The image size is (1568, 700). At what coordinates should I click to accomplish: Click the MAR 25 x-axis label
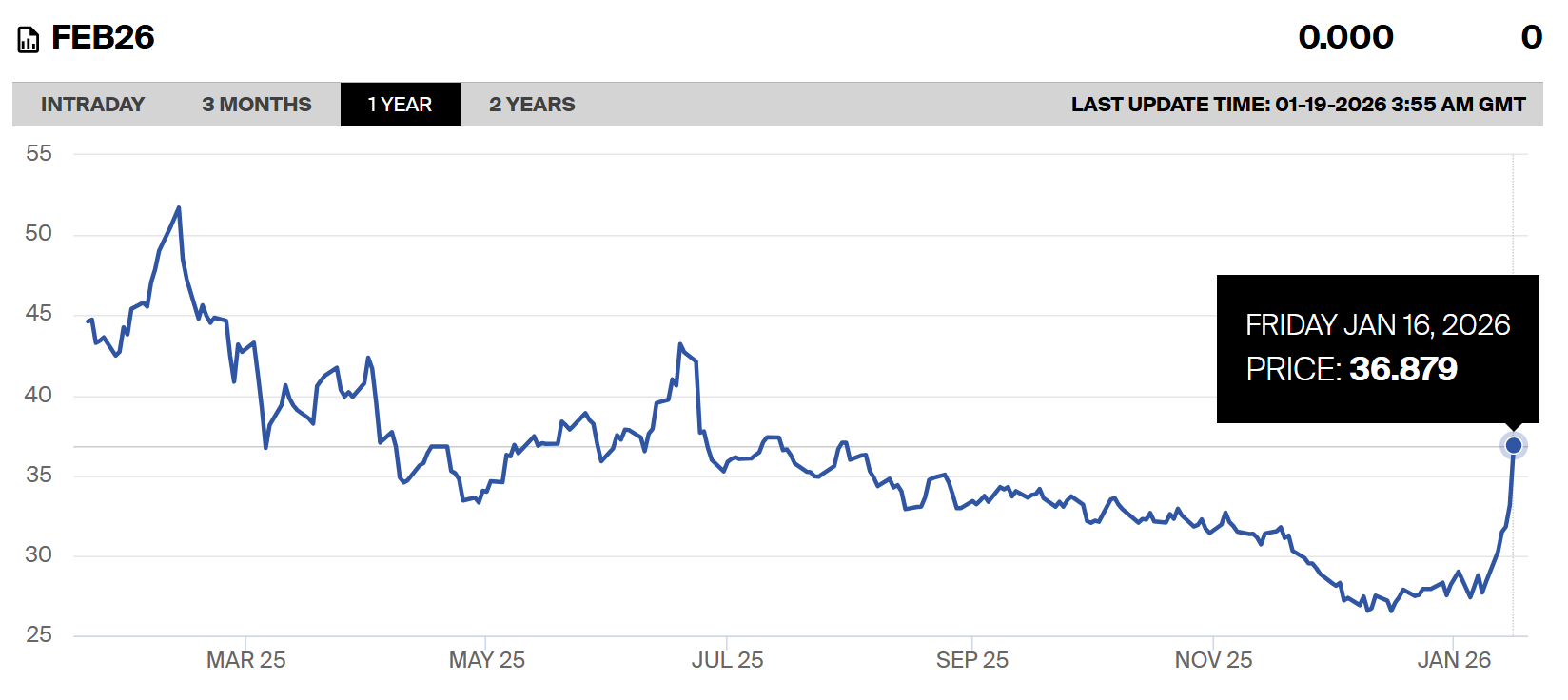(x=245, y=660)
